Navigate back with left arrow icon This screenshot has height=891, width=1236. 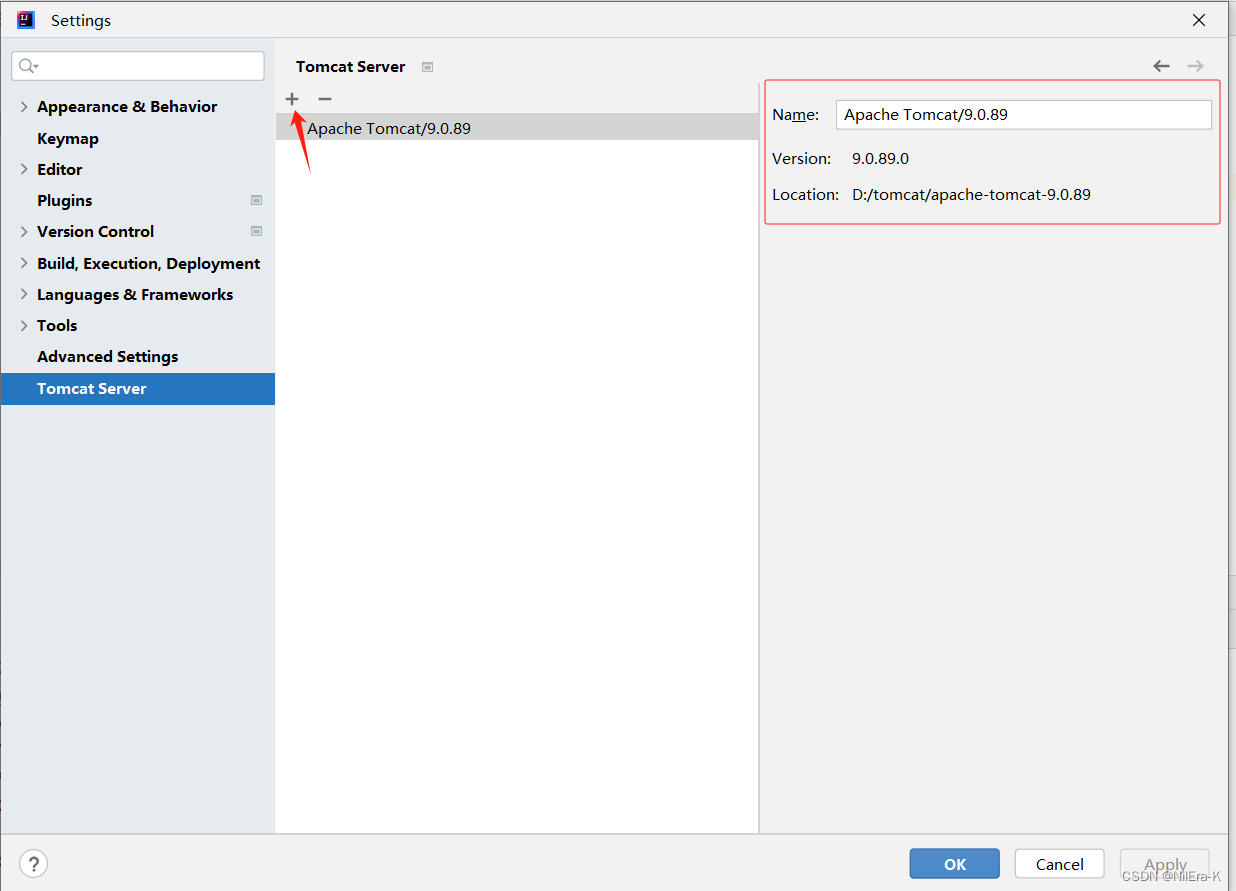(x=1161, y=66)
